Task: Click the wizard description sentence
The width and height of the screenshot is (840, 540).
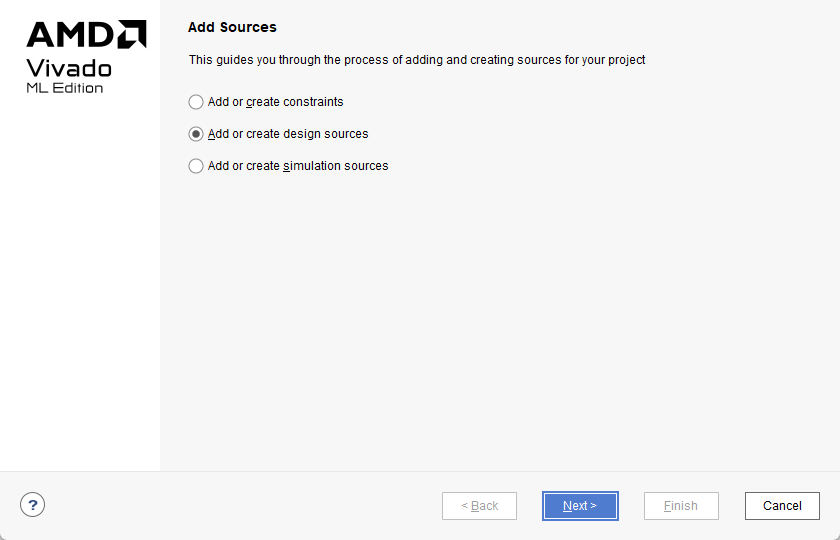Action: [417, 60]
